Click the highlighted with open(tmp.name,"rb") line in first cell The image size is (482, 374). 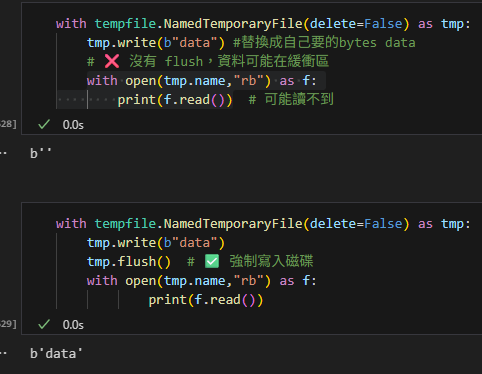pyautogui.click(x=202, y=81)
